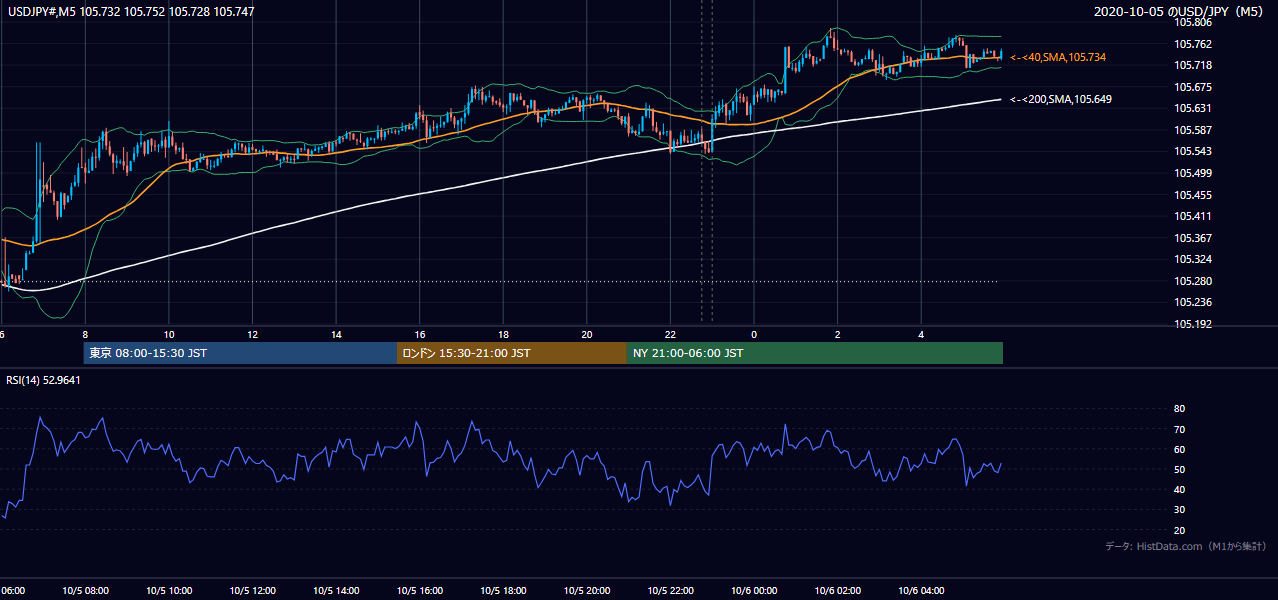The height and width of the screenshot is (600, 1278).
Task: Click price axis value 105.411
Action: 1192,216
